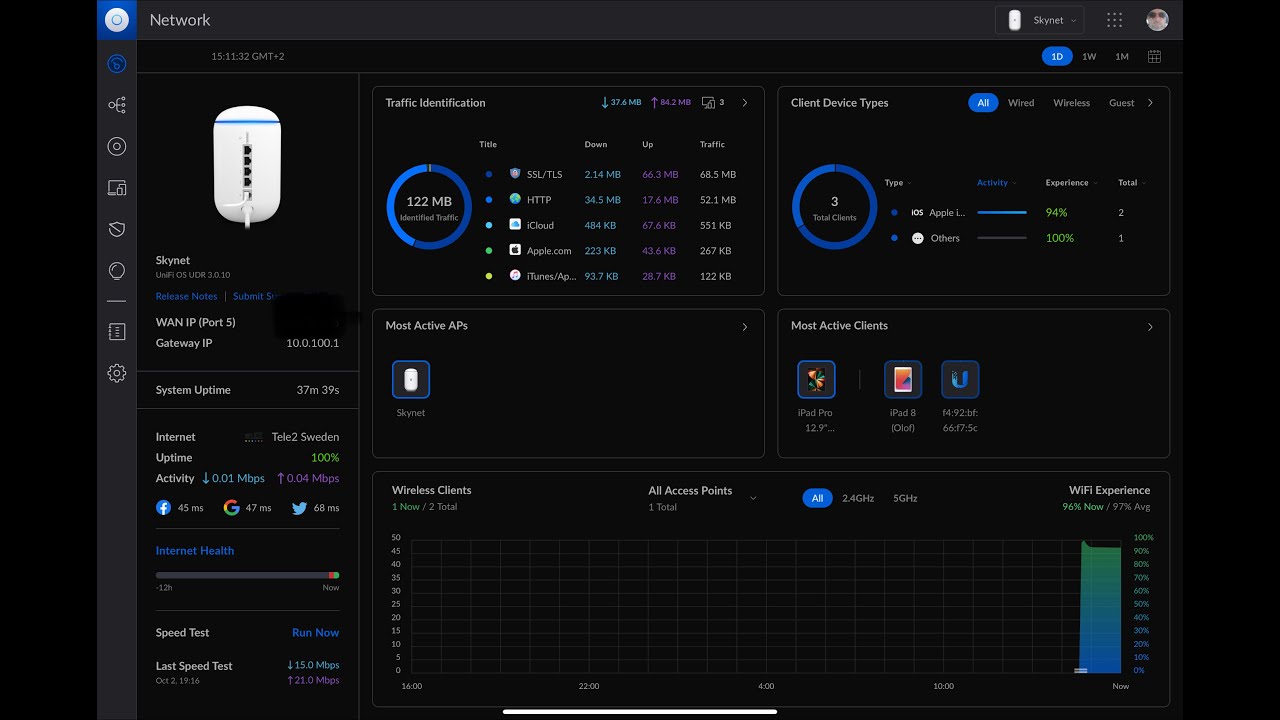Image resolution: width=1280 pixels, height=720 pixels.
Task: Switch to the Guest clients tab
Action: point(1121,103)
